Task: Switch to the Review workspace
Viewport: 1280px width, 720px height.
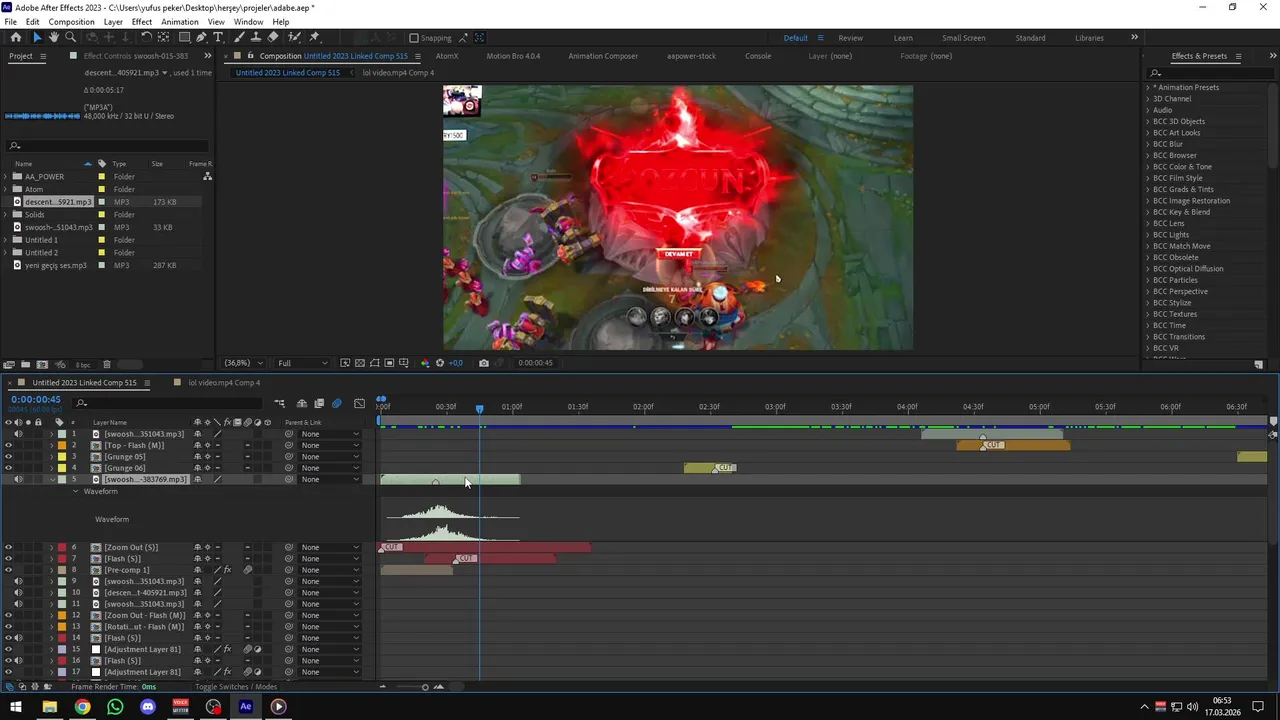Action: [851, 38]
